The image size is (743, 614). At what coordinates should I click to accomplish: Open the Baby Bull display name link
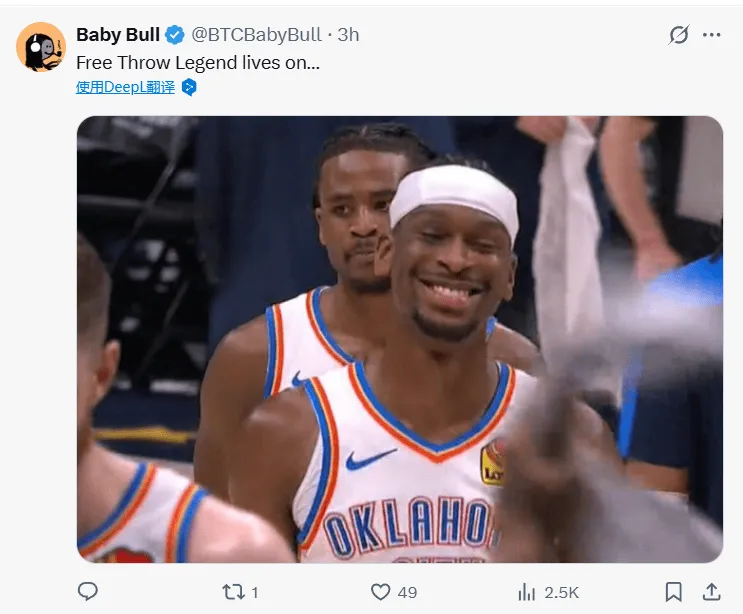(x=118, y=35)
